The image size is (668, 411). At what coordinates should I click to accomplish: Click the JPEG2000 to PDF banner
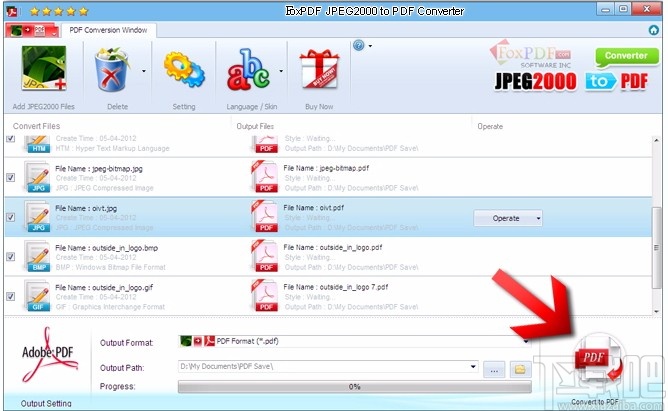click(571, 82)
